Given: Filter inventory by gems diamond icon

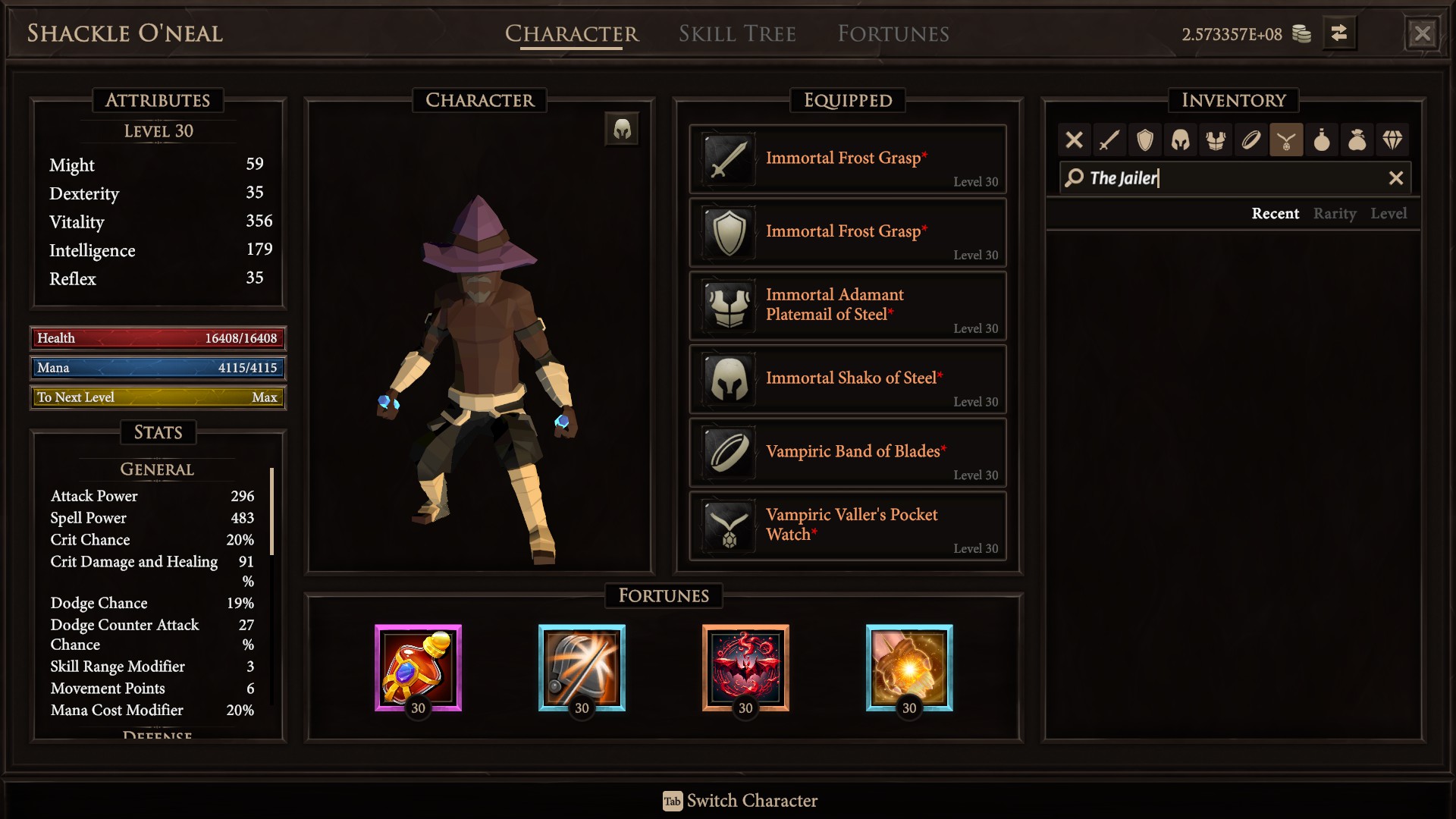Looking at the screenshot, I should coord(1392,140).
